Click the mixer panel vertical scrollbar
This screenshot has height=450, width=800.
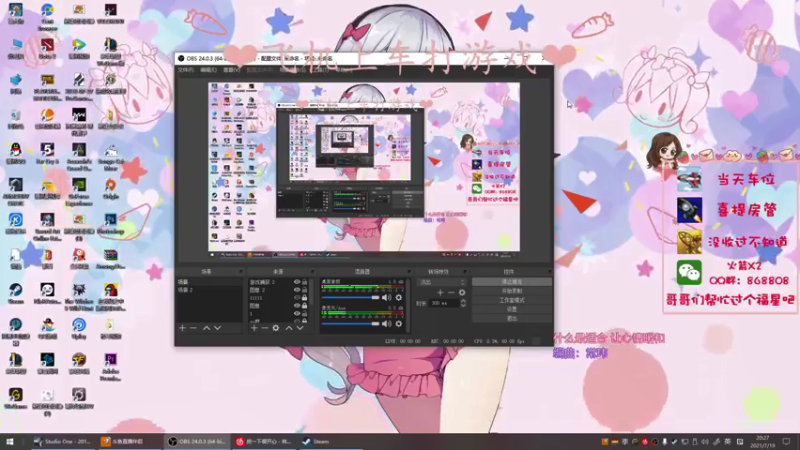pos(407,305)
